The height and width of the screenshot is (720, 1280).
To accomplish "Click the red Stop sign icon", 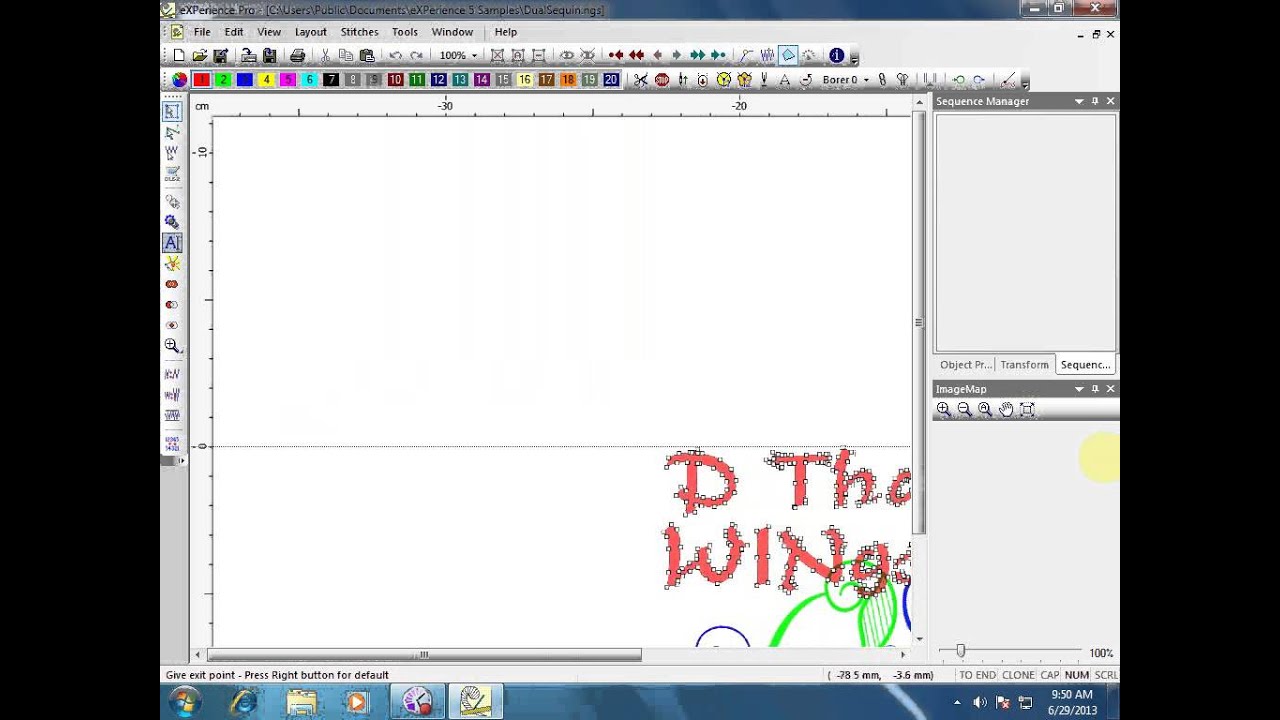I will [661, 80].
